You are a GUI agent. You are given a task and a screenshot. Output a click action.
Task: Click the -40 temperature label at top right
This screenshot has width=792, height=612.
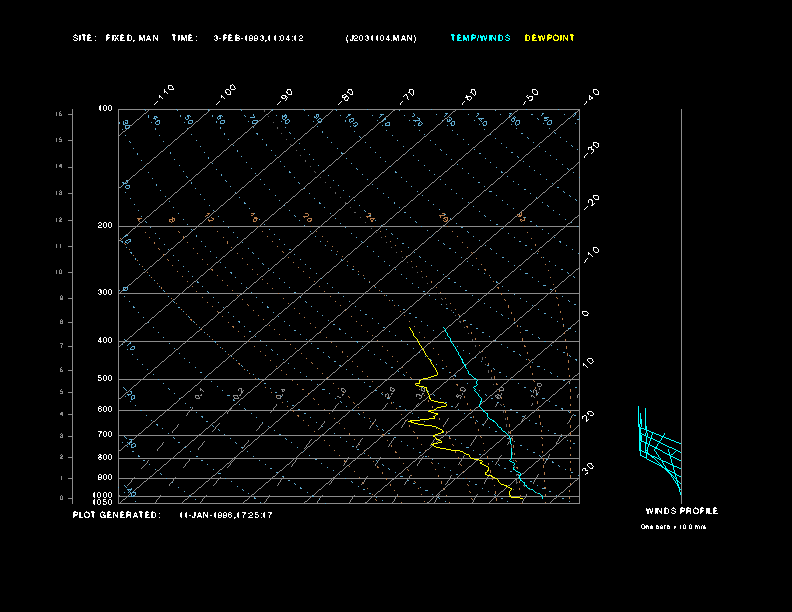click(591, 96)
